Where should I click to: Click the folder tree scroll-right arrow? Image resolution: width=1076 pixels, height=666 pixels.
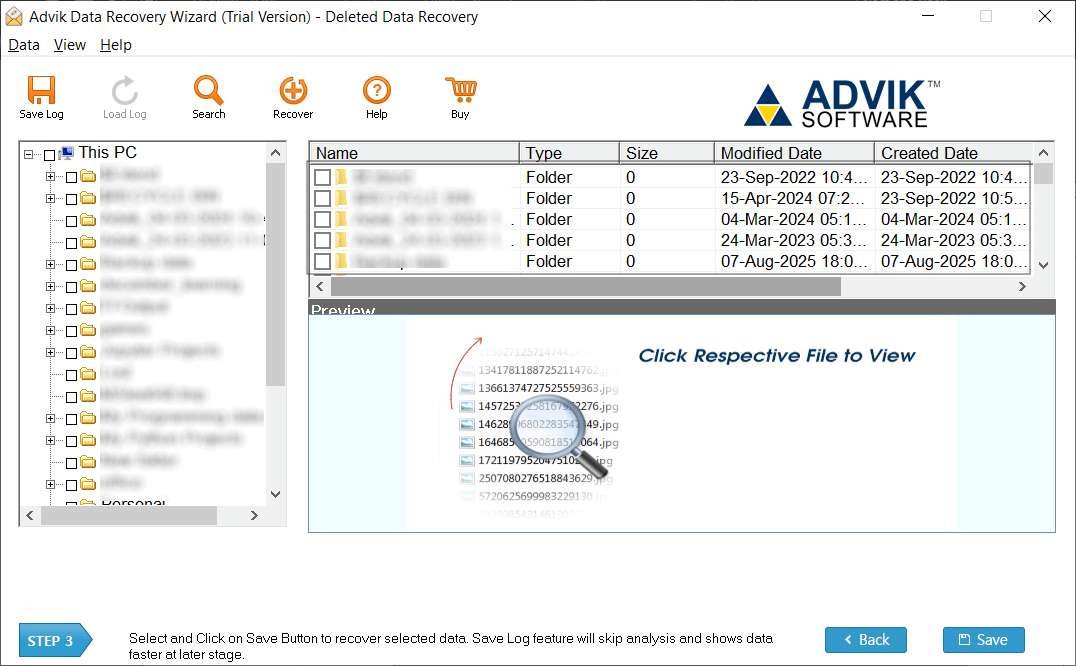click(x=255, y=515)
